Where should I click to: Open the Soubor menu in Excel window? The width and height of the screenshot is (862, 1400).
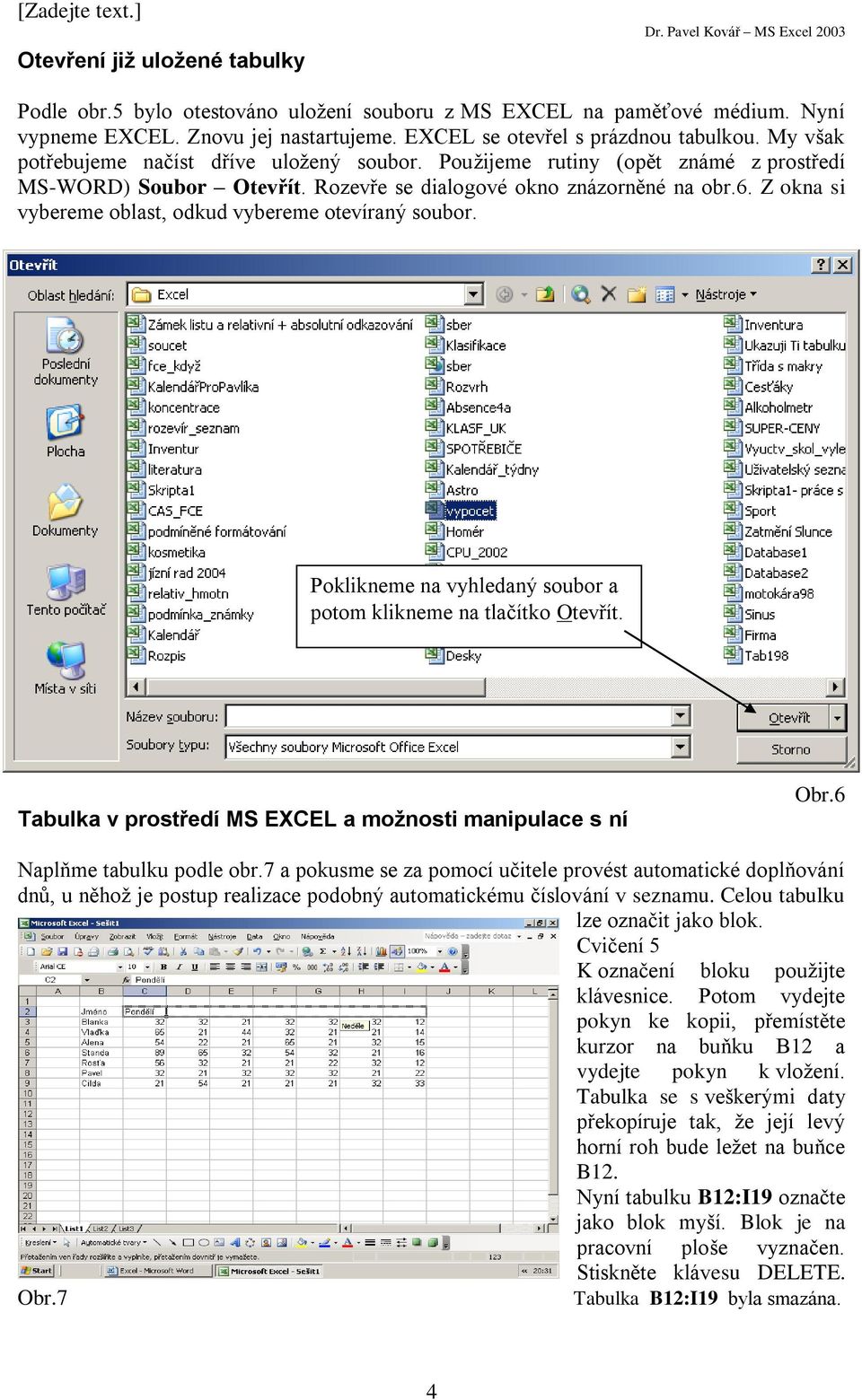(x=52, y=936)
